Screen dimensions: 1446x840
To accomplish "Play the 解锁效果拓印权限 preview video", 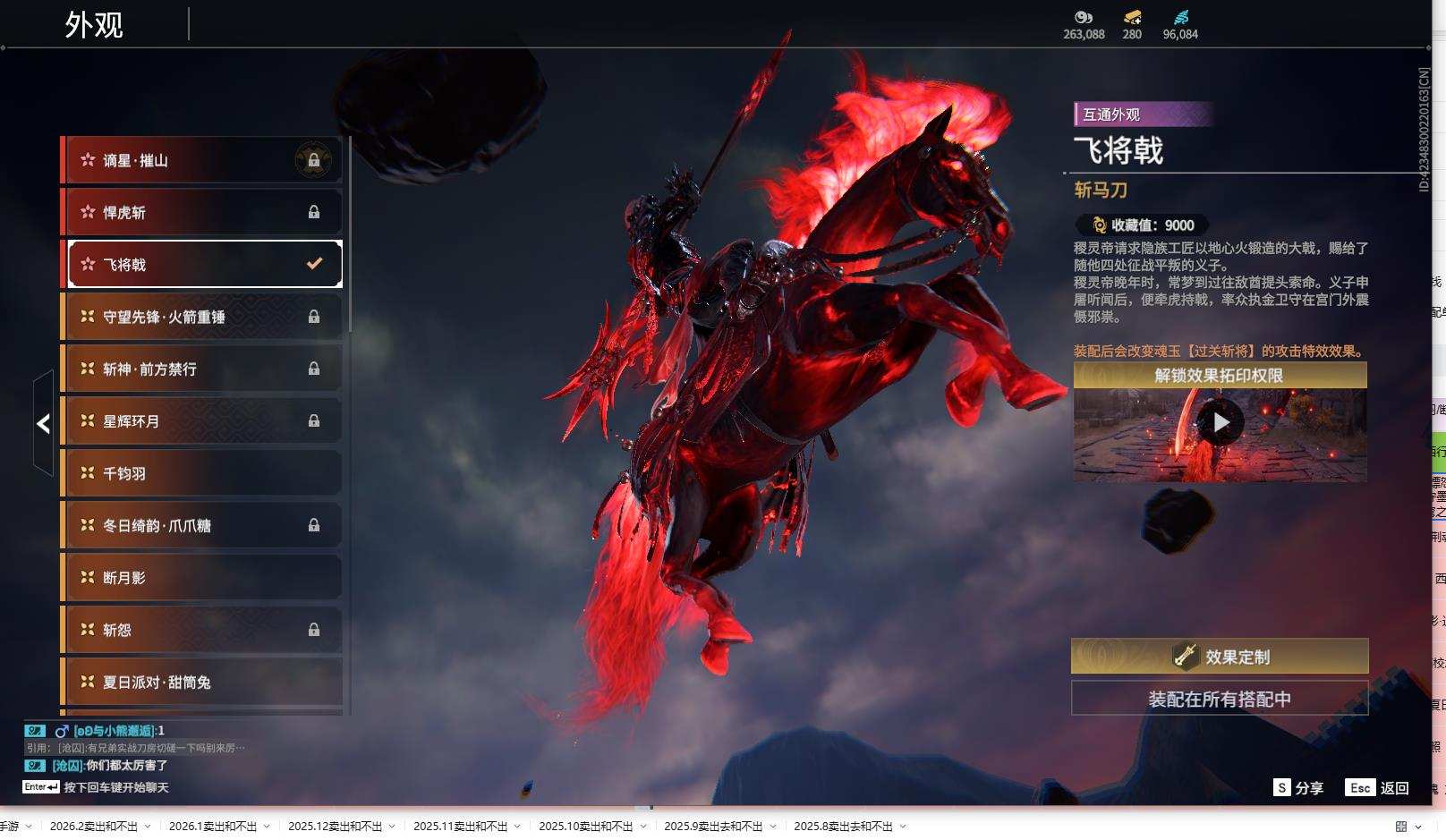I will click(1221, 422).
